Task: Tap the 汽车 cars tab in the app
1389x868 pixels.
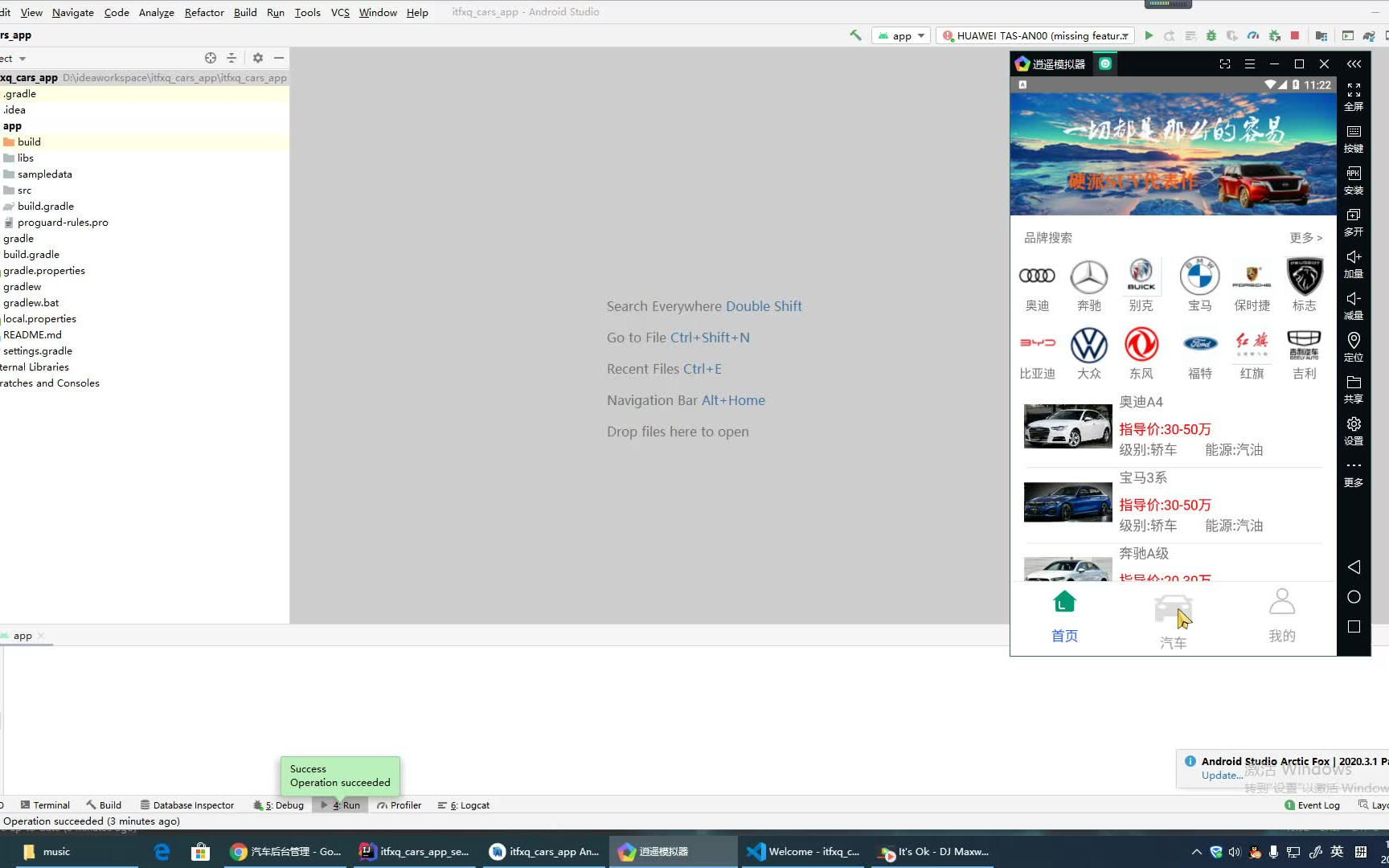Action: tap(1173, 621)
